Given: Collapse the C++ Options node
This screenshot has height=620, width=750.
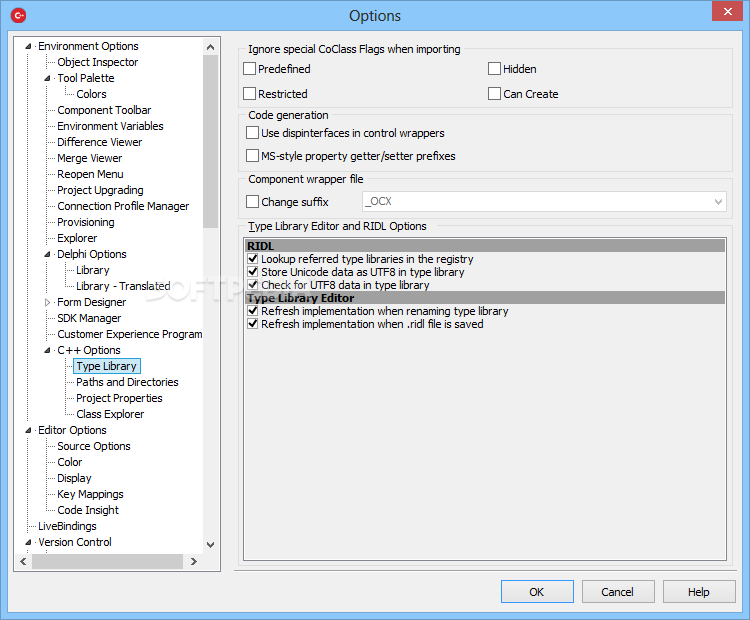Looking at the screenshot, I should click(x=47, y=351).
